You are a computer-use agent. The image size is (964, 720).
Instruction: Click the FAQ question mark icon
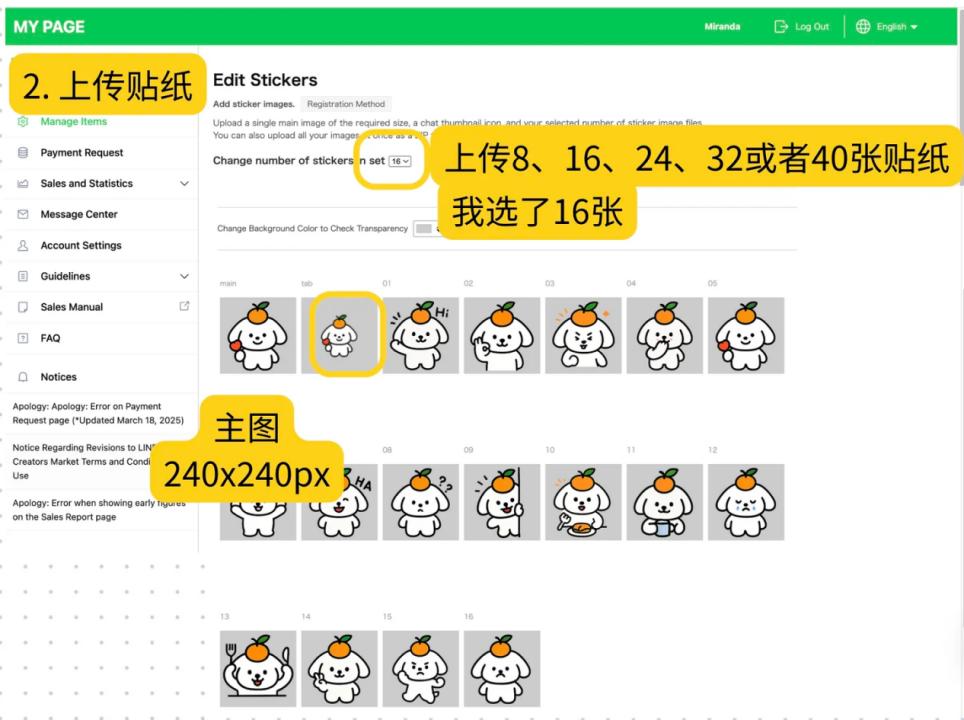(x=22, y=337)
